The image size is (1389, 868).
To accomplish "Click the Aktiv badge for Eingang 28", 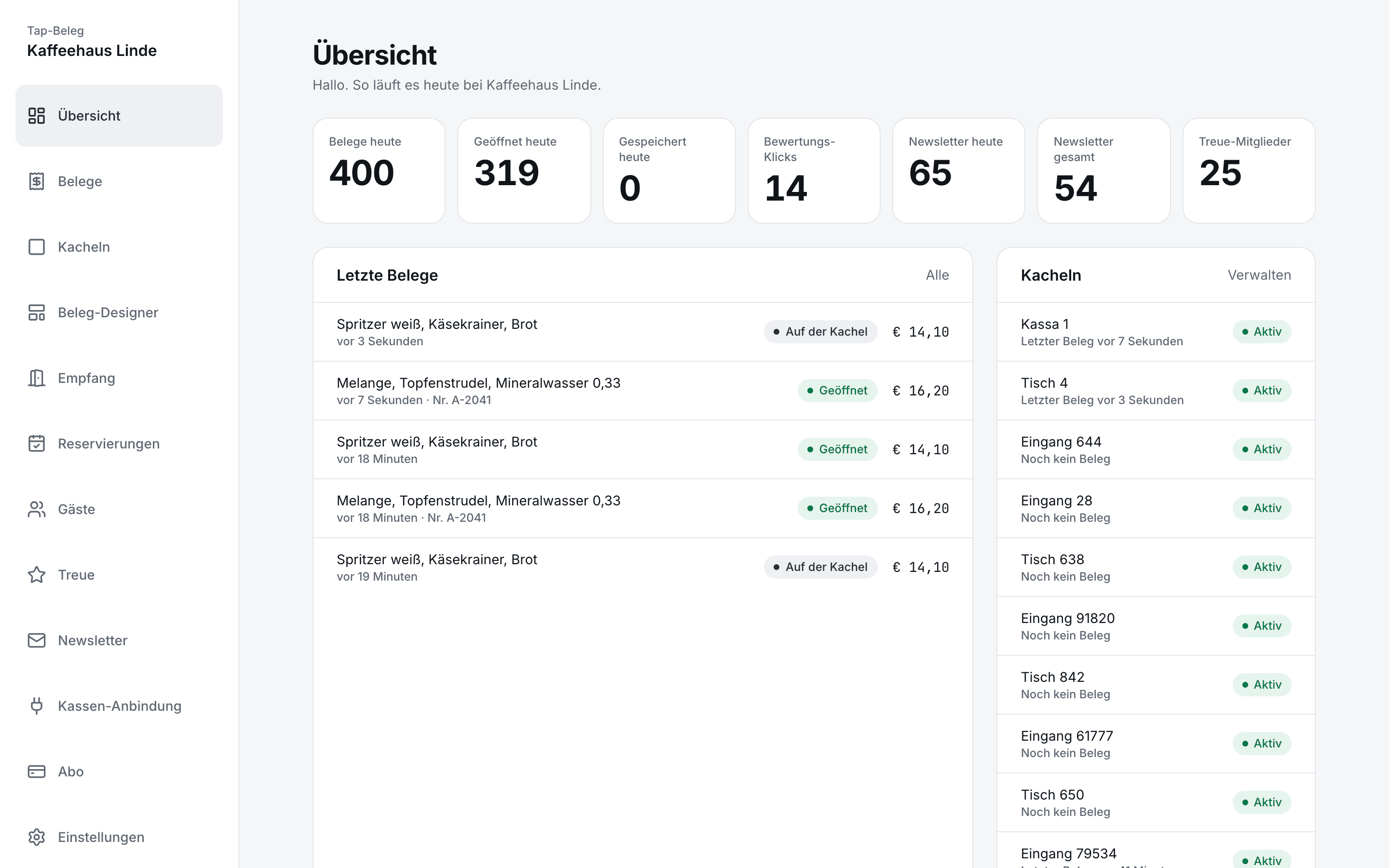I will 1262,508.
